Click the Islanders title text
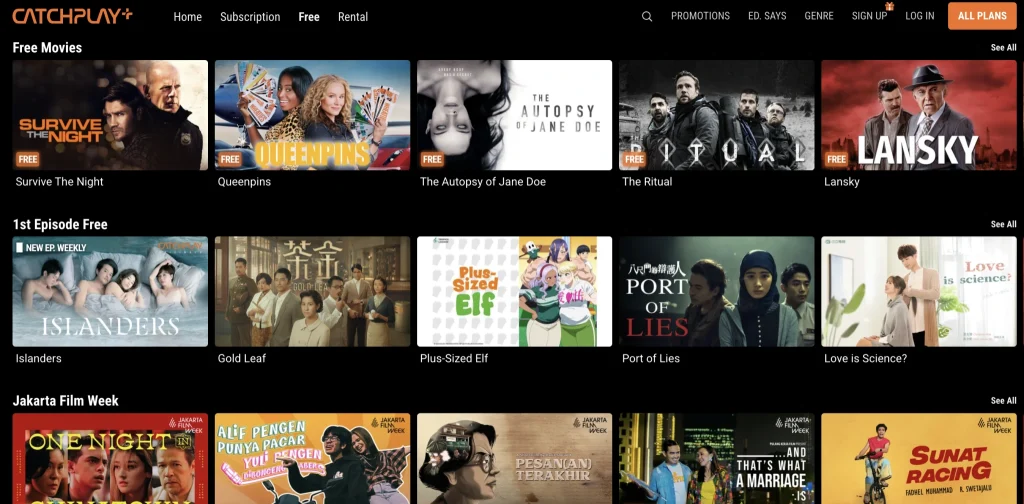This screenshot has height=504, width=1024. (39, 358)
